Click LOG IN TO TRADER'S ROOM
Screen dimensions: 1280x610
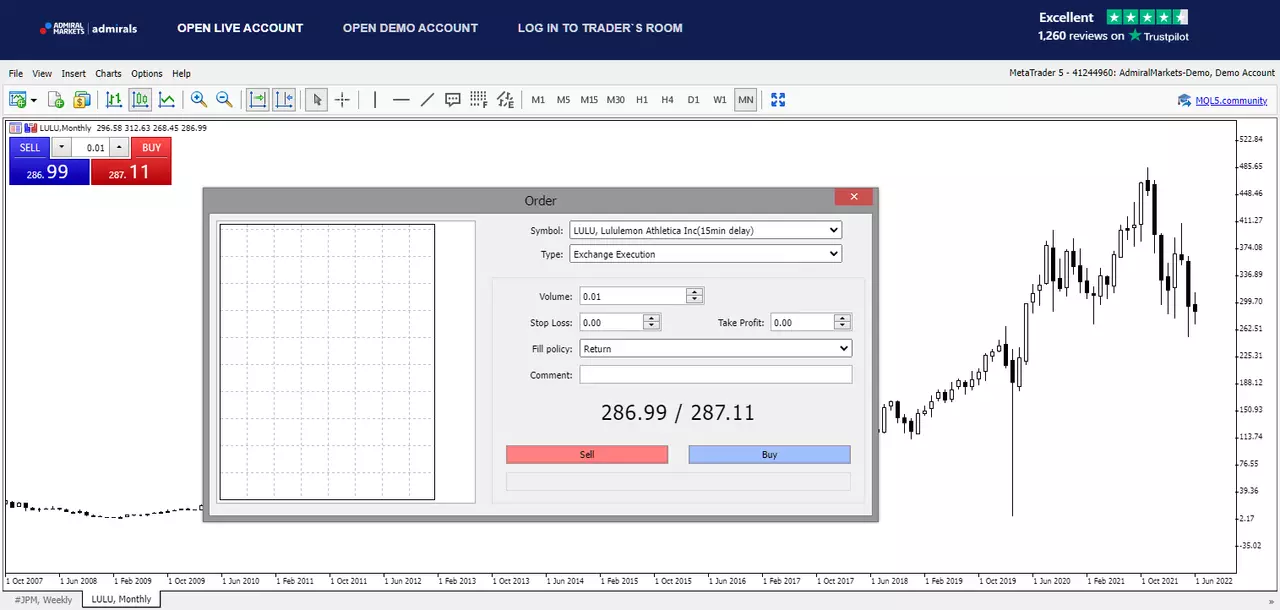point(600,28)
